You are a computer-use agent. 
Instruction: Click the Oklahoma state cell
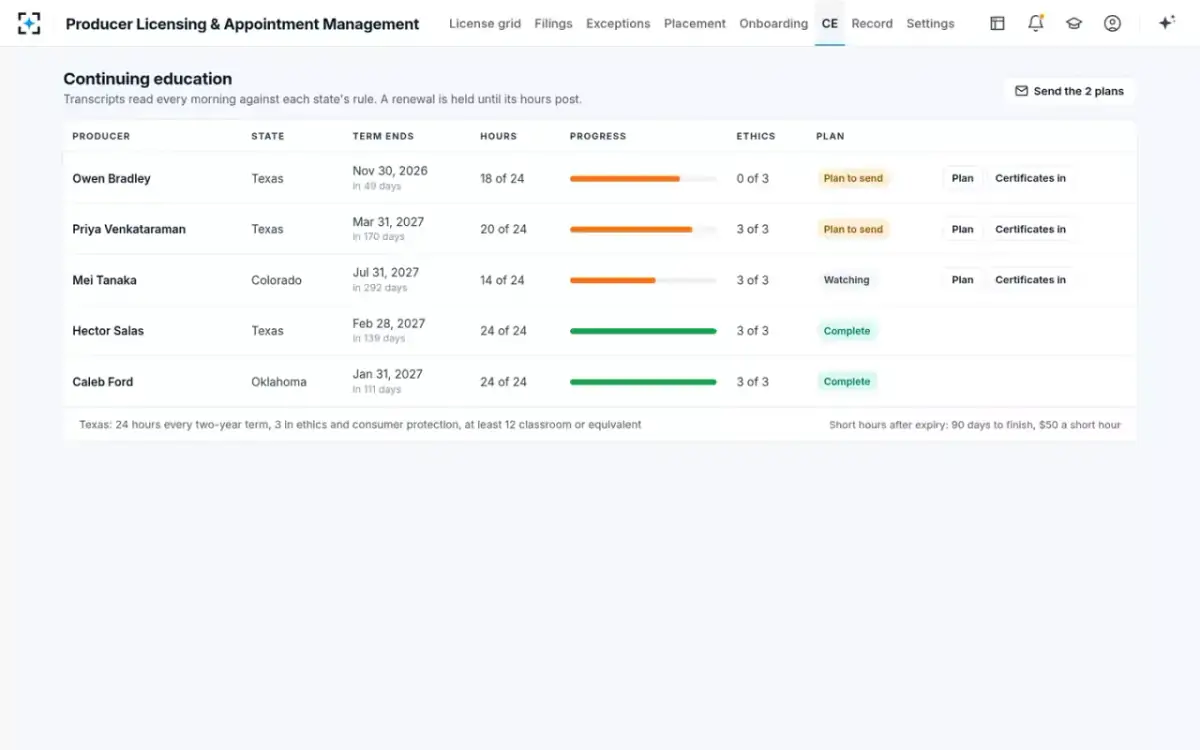tap(279, 382)
